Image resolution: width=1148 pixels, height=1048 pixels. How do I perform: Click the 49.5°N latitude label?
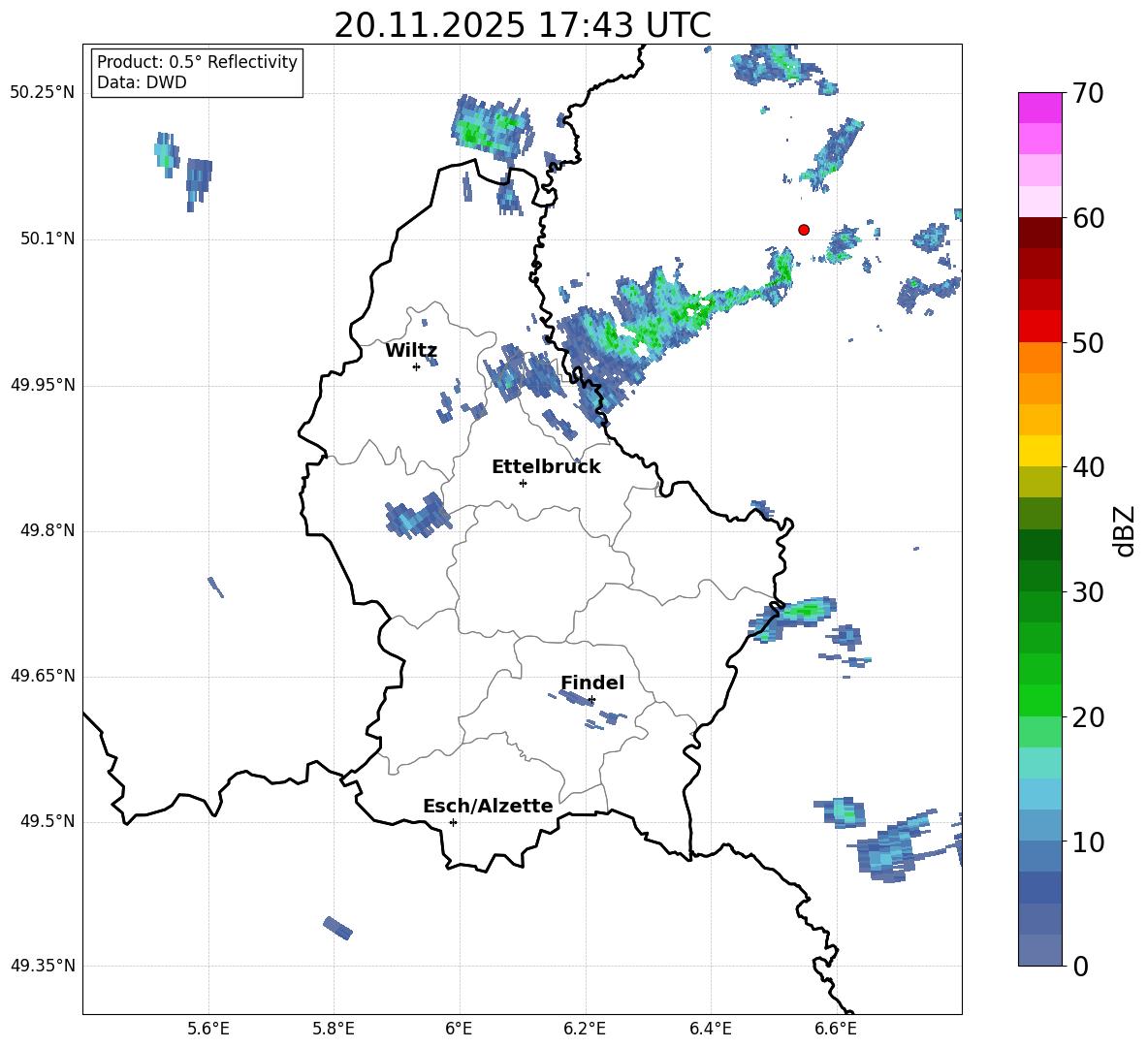point(48,821)
